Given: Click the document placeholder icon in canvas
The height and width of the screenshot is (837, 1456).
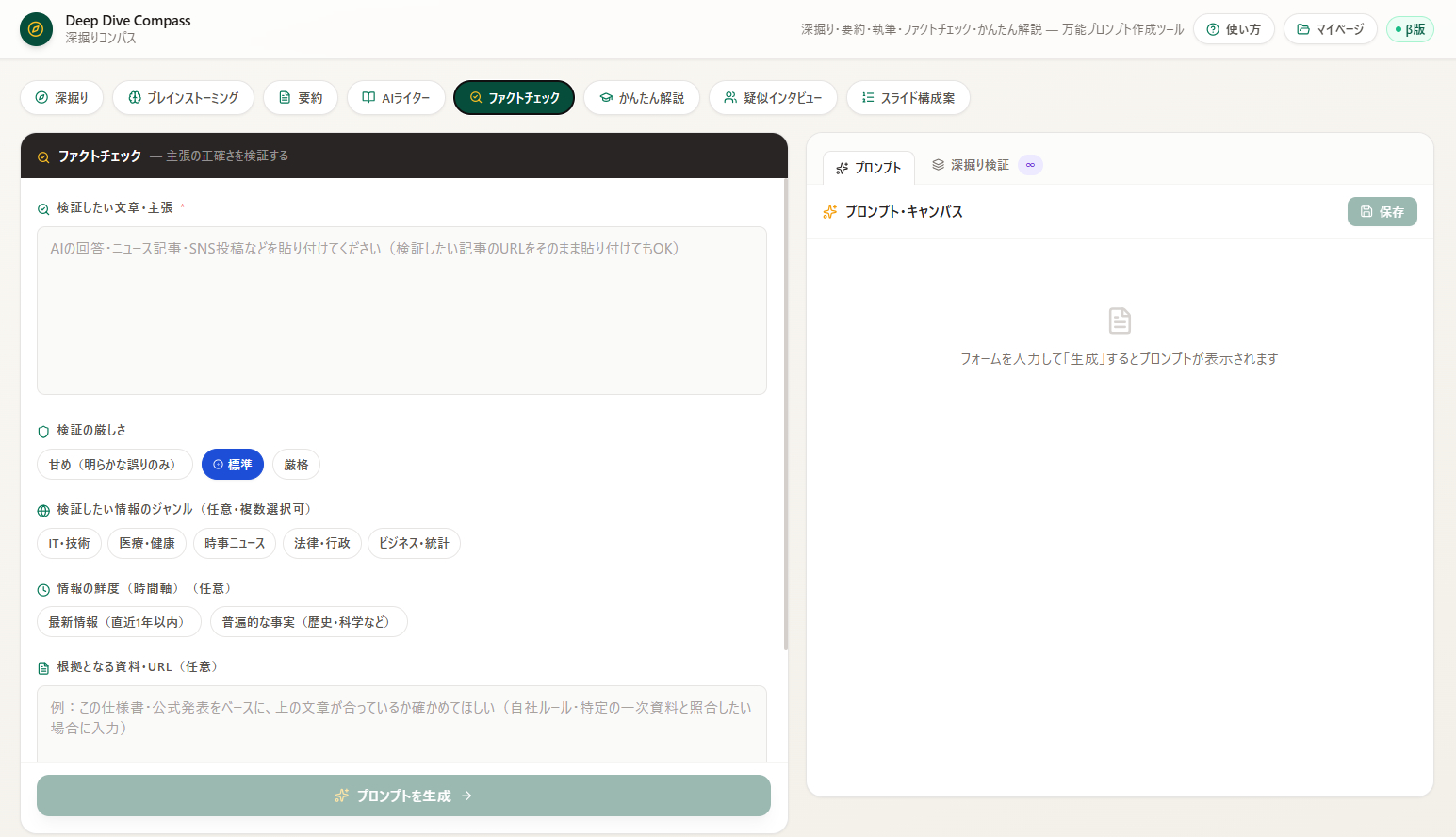Looking at the screenshot, I should (1120, 320).
